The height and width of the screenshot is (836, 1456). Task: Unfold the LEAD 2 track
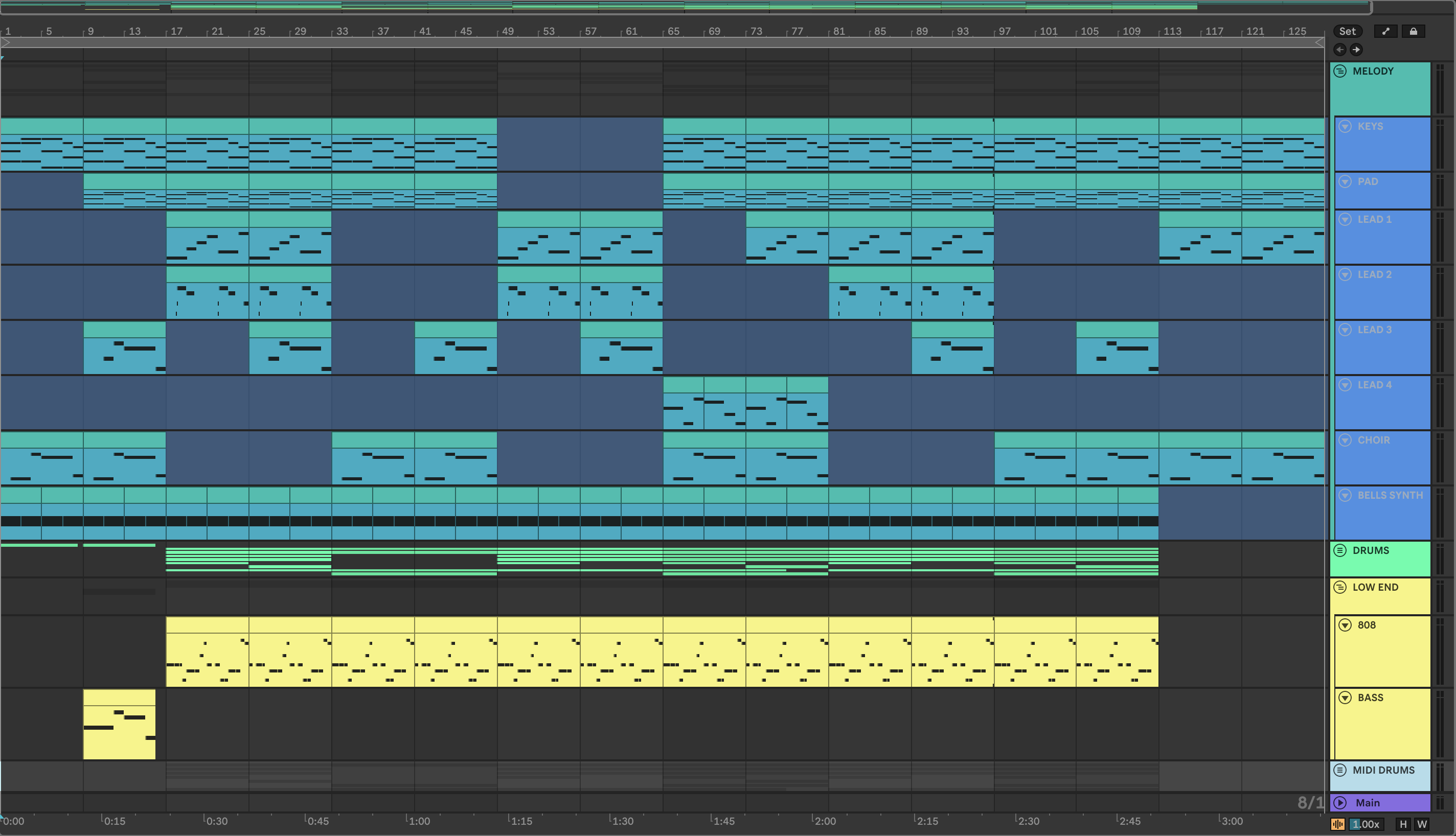(1345, 274)
